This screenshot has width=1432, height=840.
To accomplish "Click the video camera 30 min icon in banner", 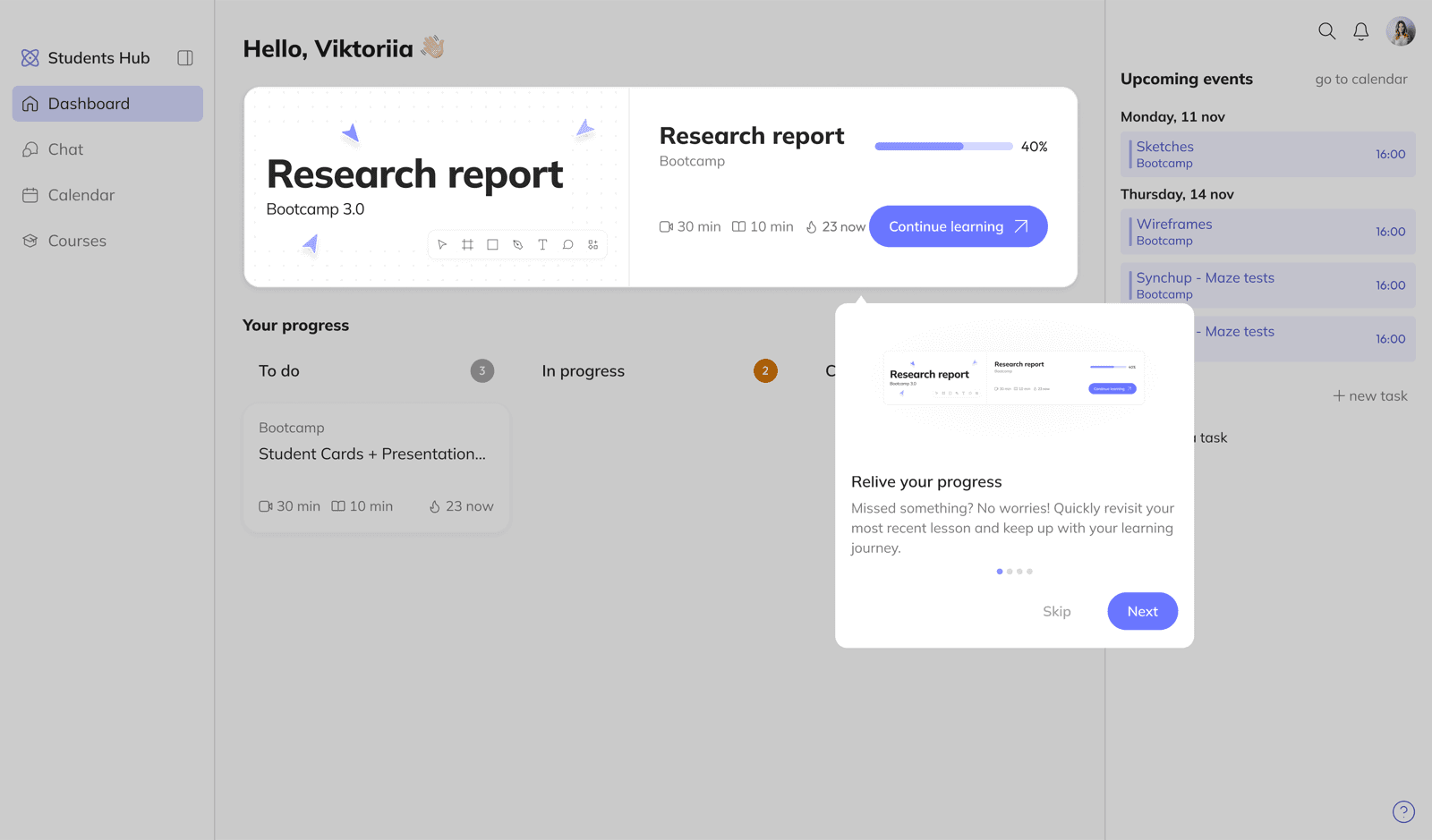I will (666, 227).
